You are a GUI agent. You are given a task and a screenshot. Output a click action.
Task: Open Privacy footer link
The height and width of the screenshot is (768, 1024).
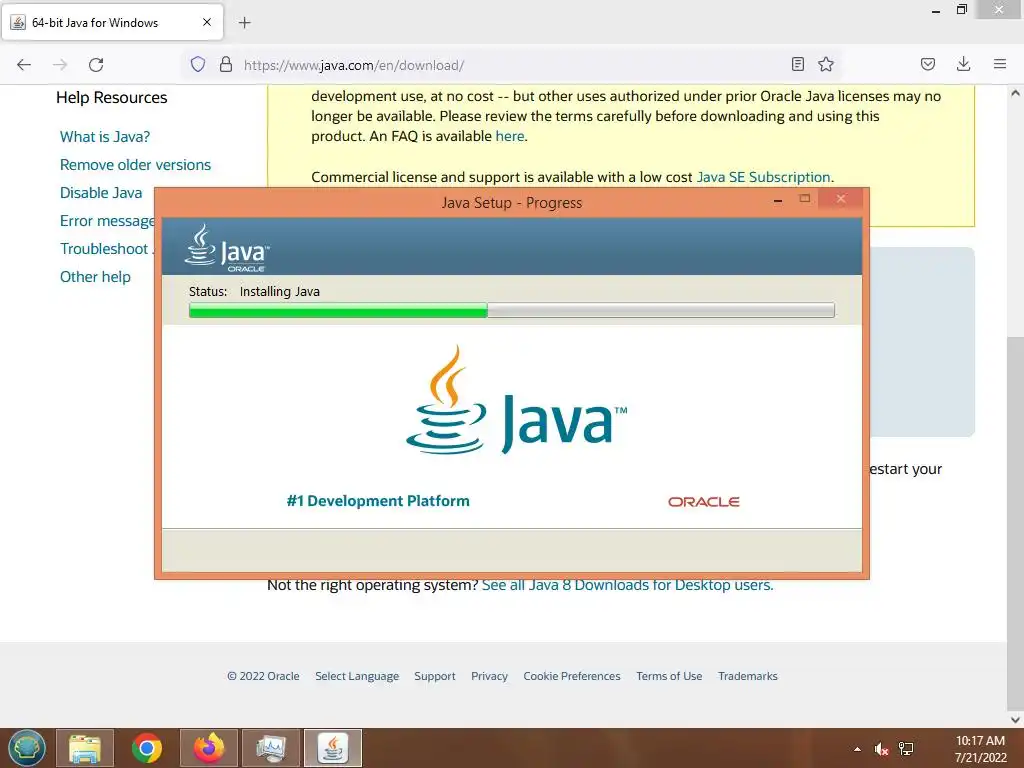click(489, 676)
